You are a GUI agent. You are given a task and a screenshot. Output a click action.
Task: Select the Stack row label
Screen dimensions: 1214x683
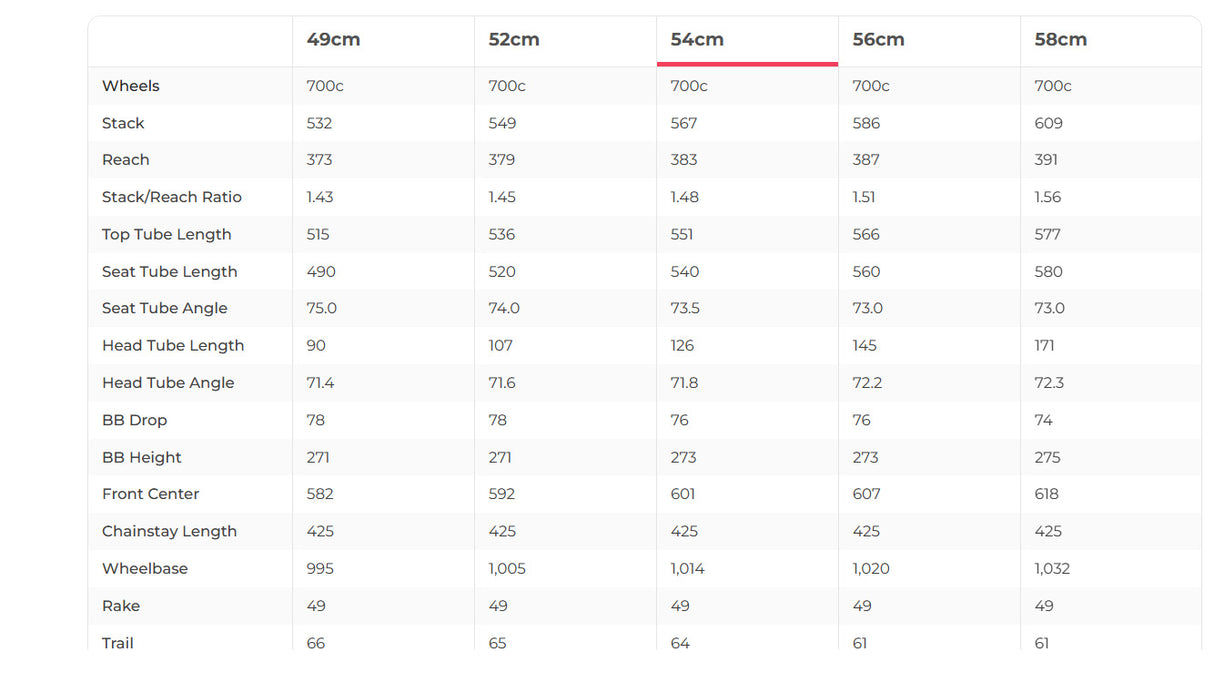pos(123,123)
